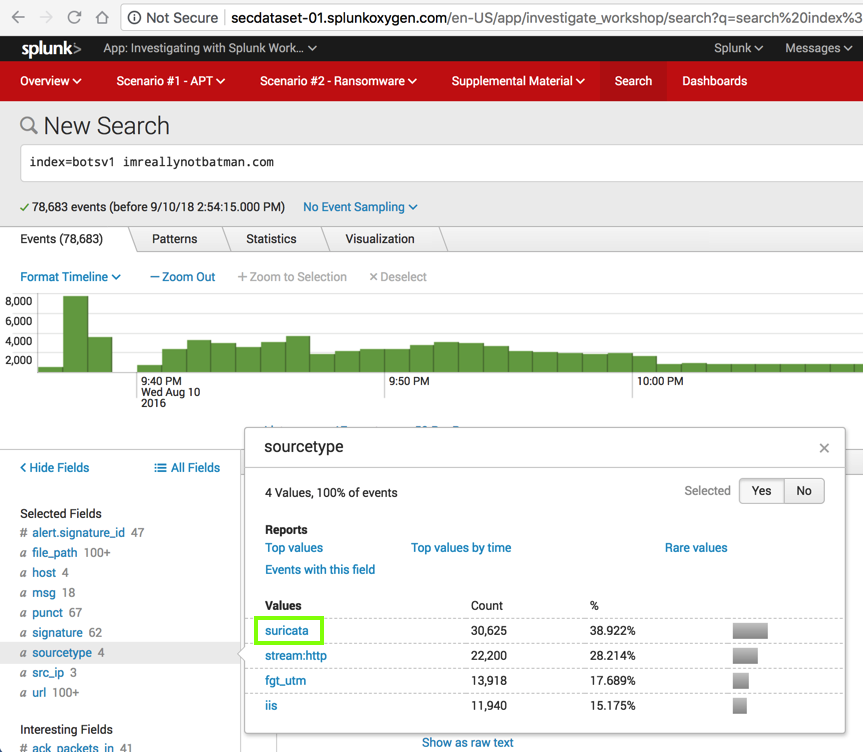The width and height of the screenshot is (863, 752).
Task: Close the sourcetype field popup
Action: point(824,448)
